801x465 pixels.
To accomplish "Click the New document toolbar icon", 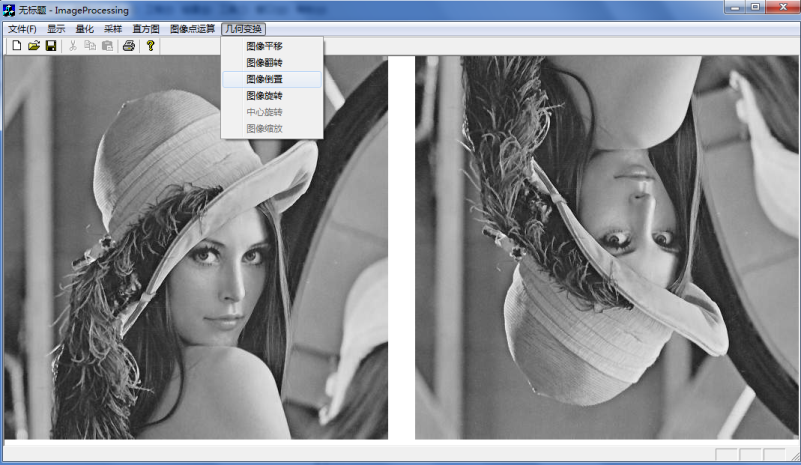I will click(16, 45).
